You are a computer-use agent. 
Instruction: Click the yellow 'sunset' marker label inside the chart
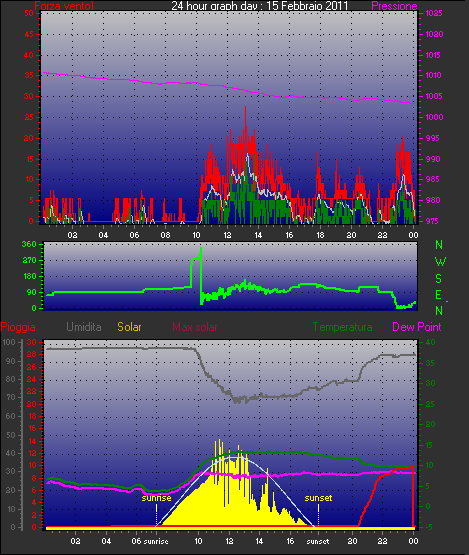[x=318, y=498]
